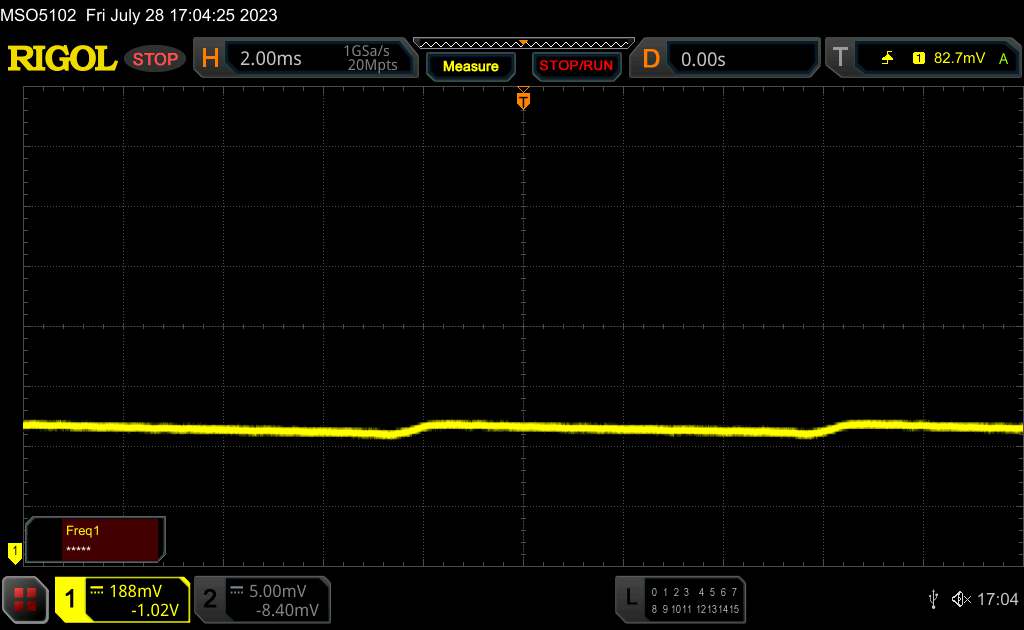Toggle channel 1 using its yellow badge
Image resolution: width=1024 pixels, height=630 pixels.
click(x=70, y=599)
